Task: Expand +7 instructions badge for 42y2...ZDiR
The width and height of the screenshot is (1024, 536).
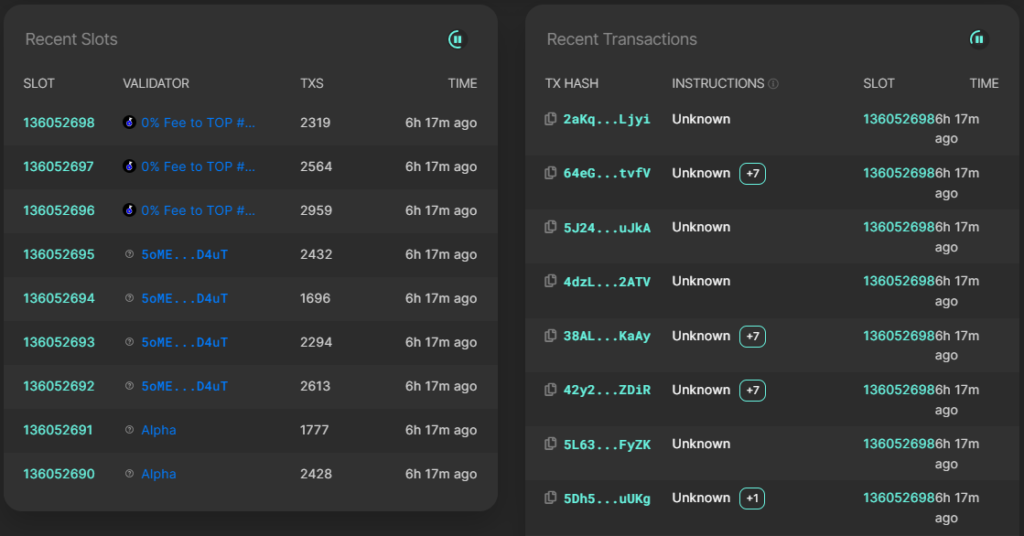Action: pyautogui.click(x=752, y=390)
